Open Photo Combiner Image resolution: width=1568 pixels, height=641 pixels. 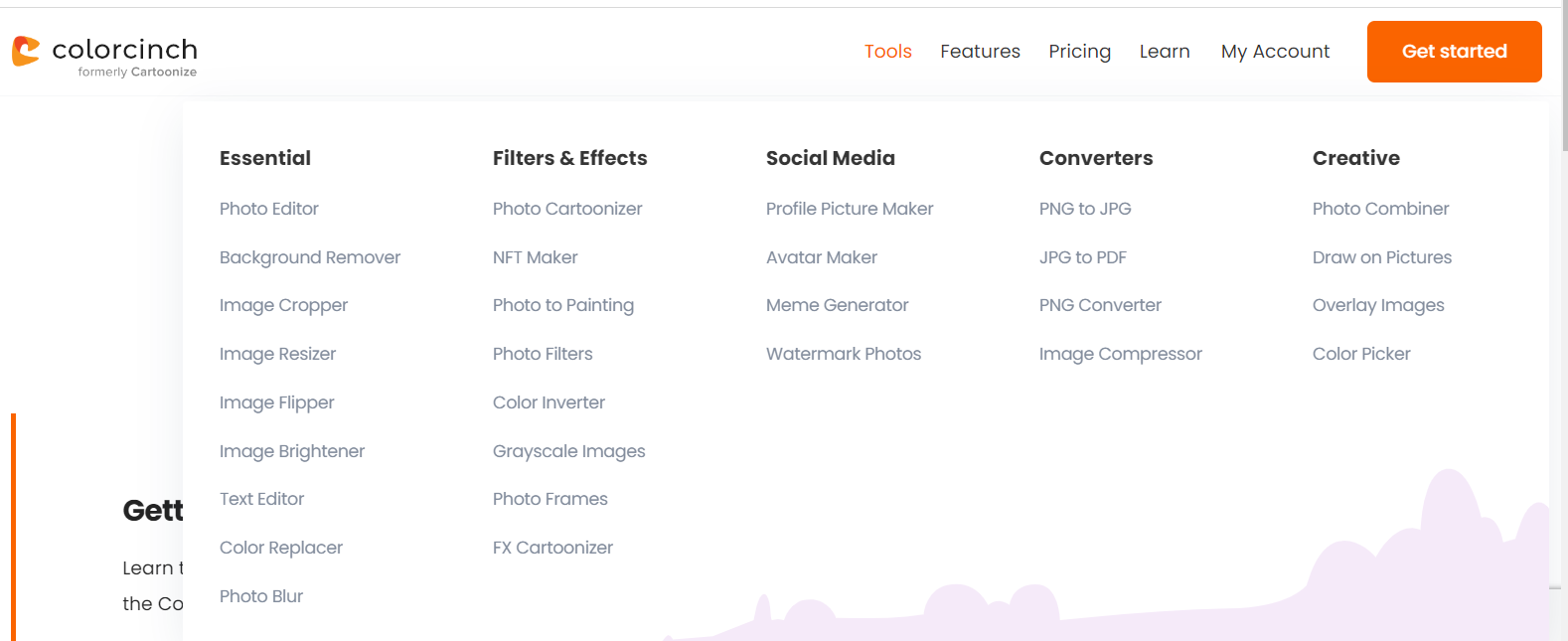1380,209
